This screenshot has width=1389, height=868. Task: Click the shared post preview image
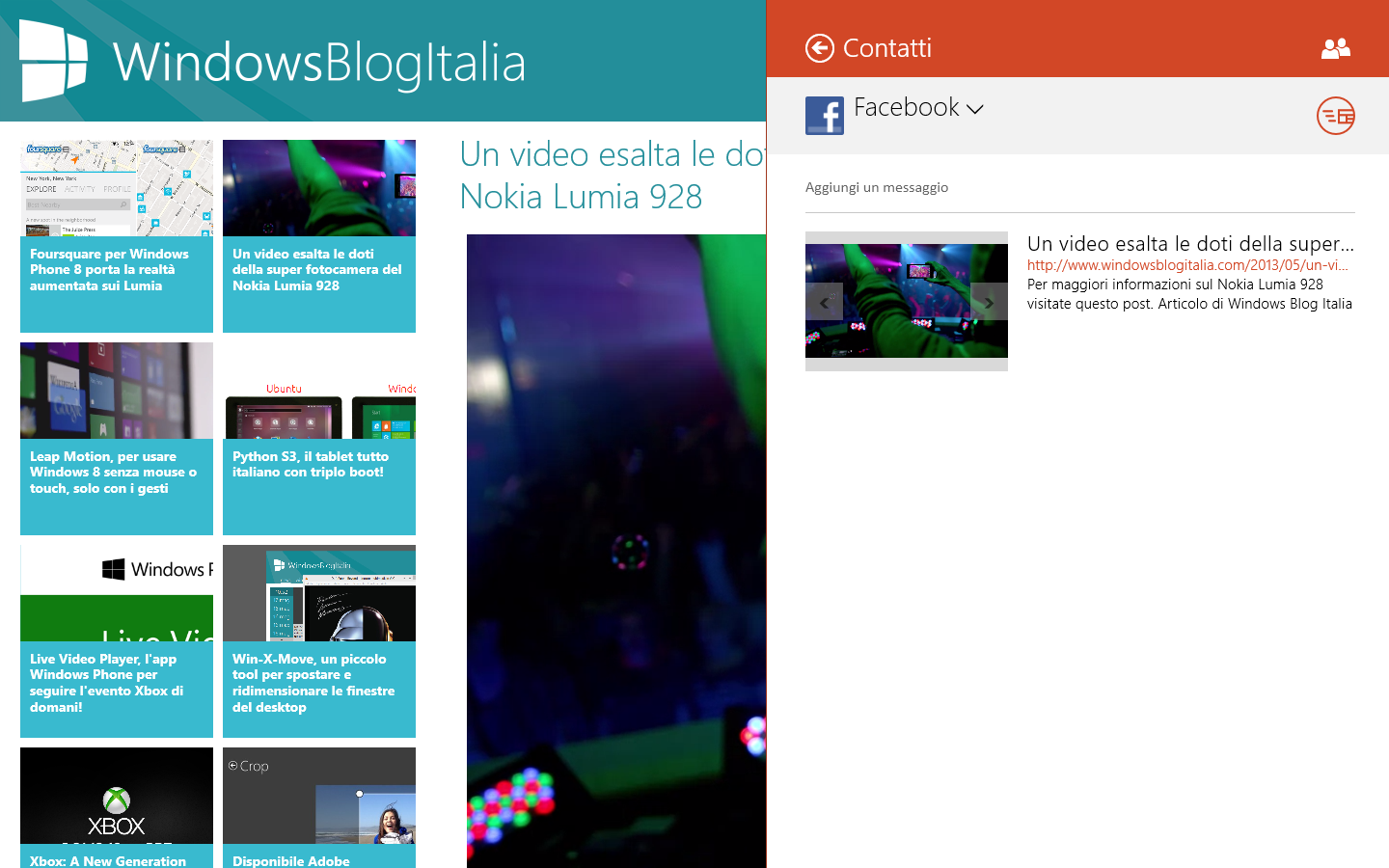tap(907, 301)
